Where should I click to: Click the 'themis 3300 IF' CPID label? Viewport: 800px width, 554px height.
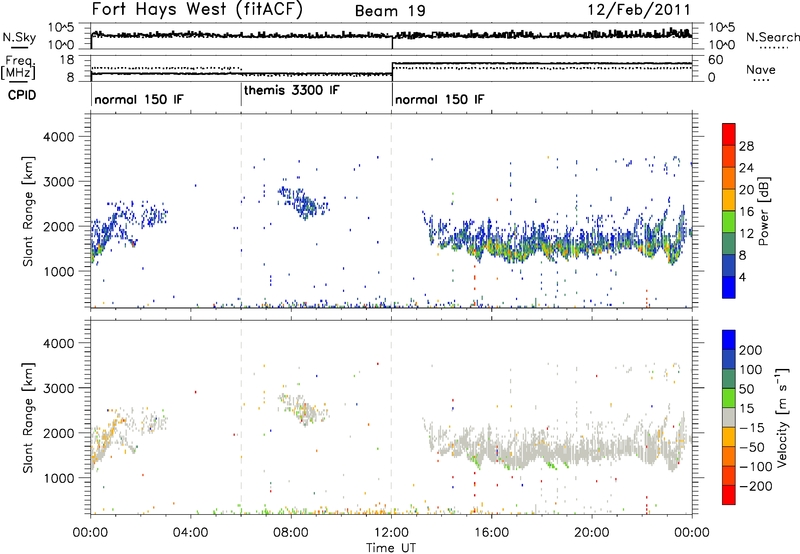point(291,90)
